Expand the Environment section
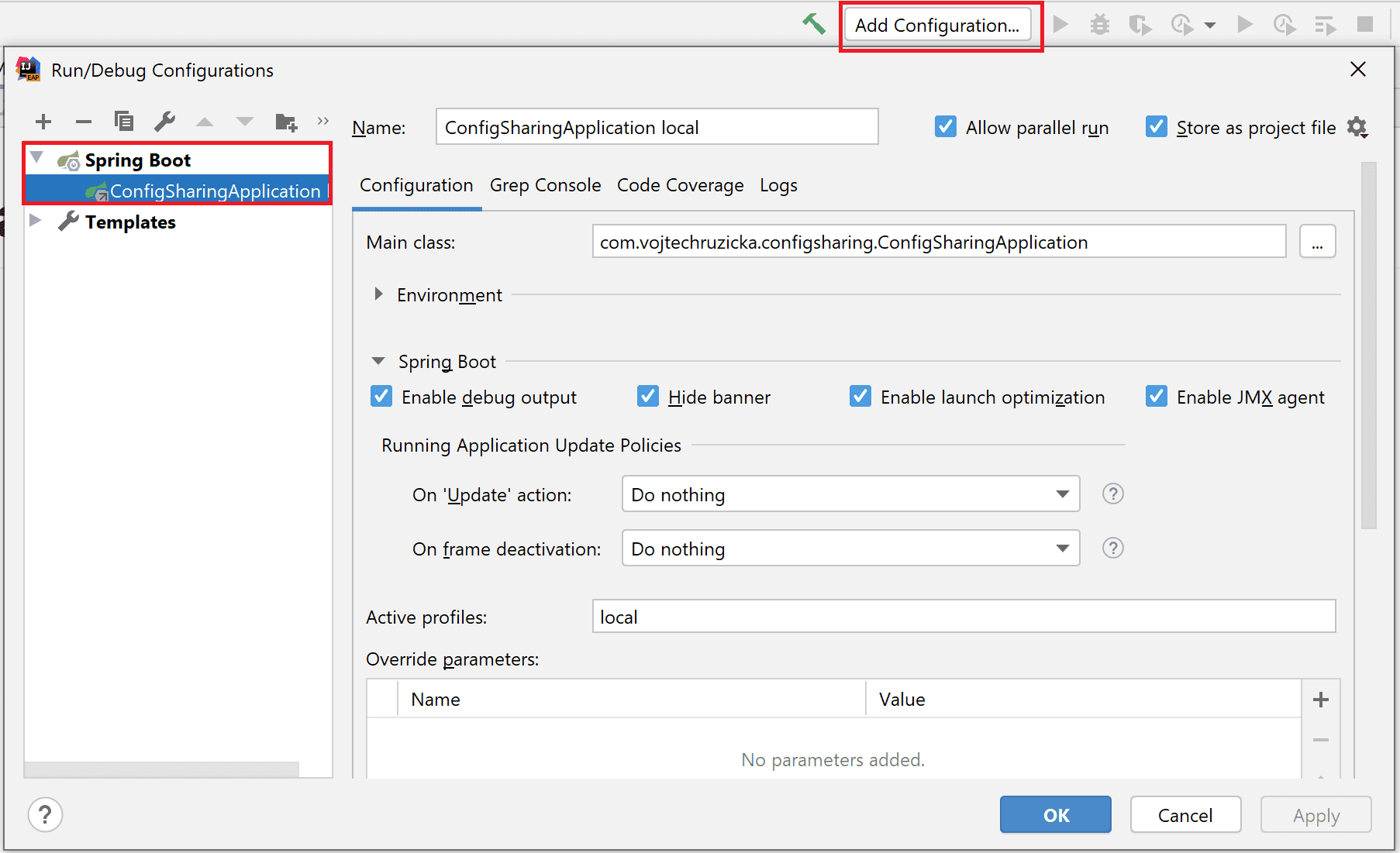The height and width of the screenshot is (853, 1400). click(378, 294)
